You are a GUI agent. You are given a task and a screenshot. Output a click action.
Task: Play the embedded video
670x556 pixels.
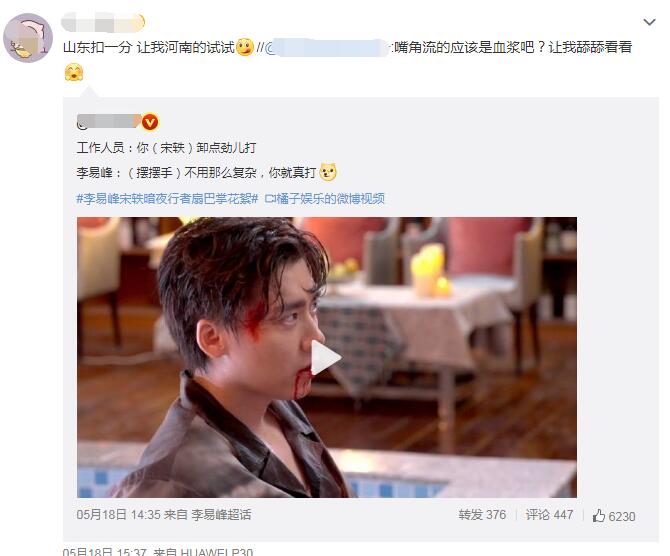tap(324, 358)
